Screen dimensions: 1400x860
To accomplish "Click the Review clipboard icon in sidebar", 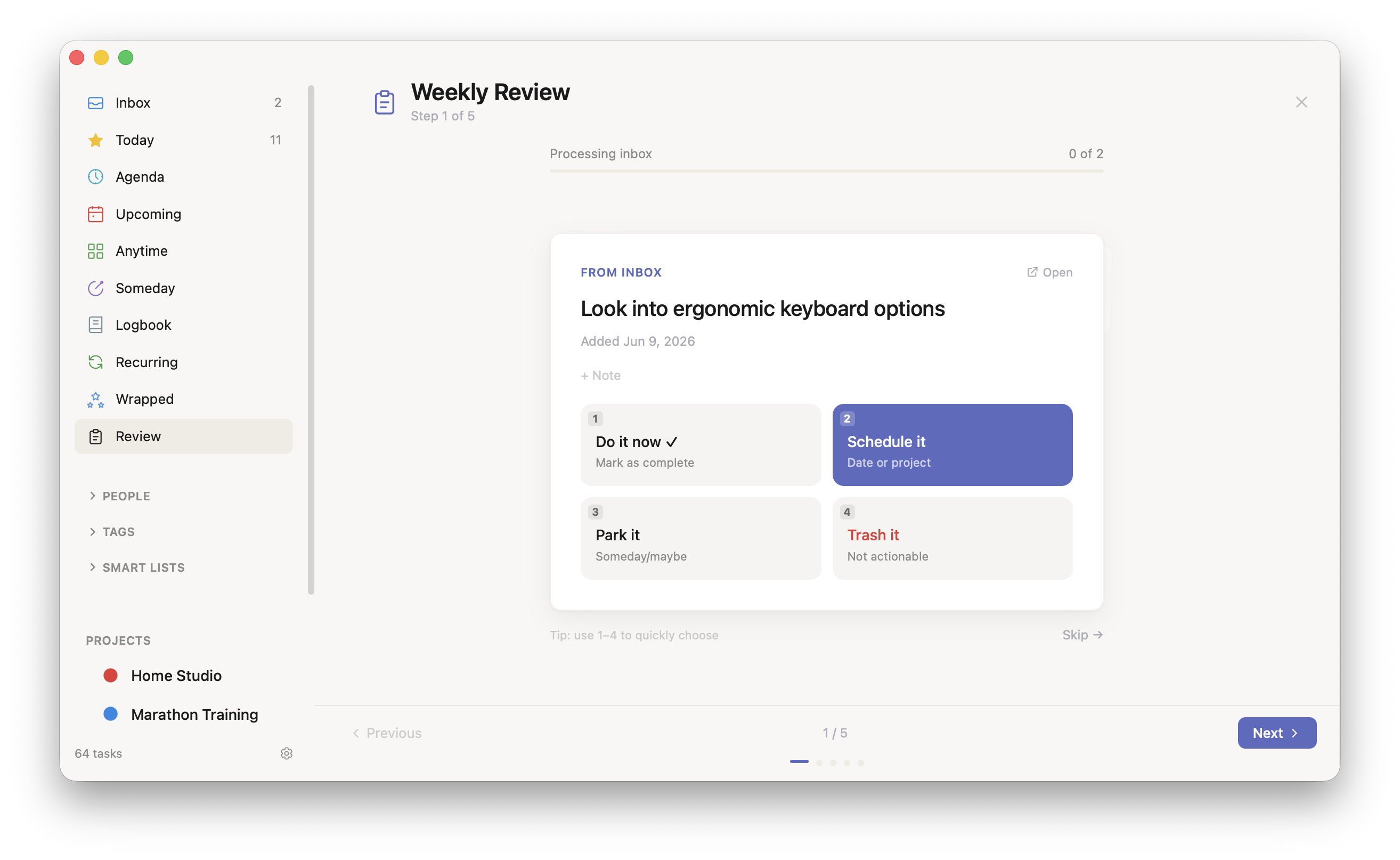I will 95,436.
